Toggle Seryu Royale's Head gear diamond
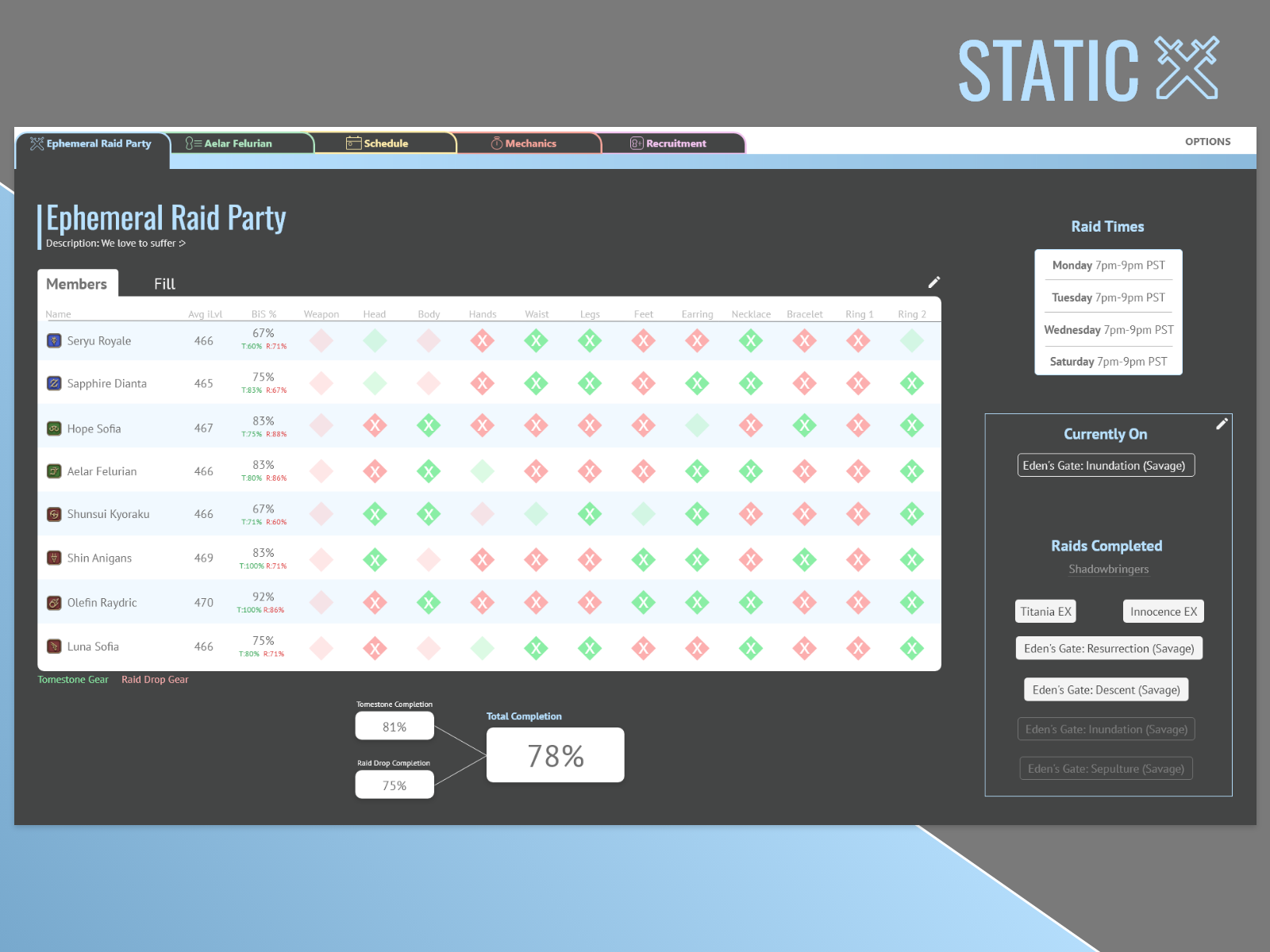Screen dimensions: 1270x952 (375, 341)
